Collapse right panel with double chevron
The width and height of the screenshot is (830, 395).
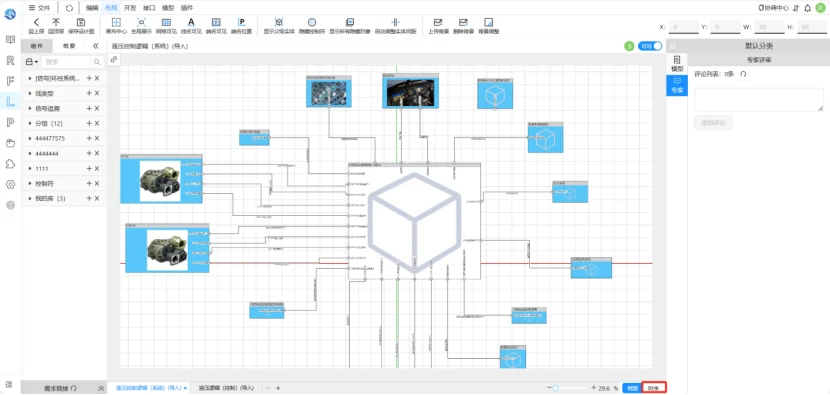pos(672,46)
